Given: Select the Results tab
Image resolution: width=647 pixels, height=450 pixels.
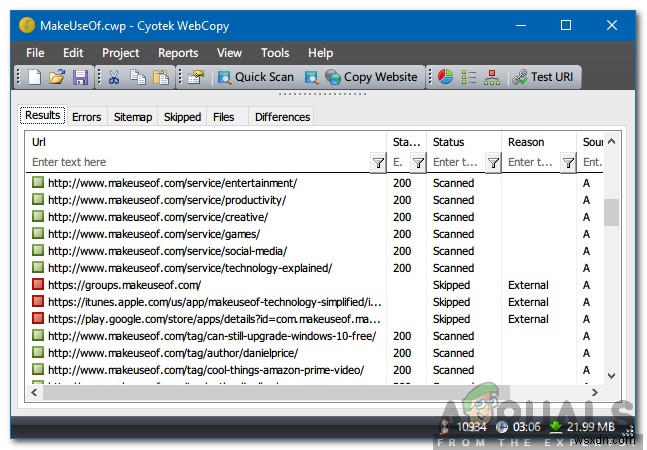Looking at the screenshot, I should coord(43,115).
